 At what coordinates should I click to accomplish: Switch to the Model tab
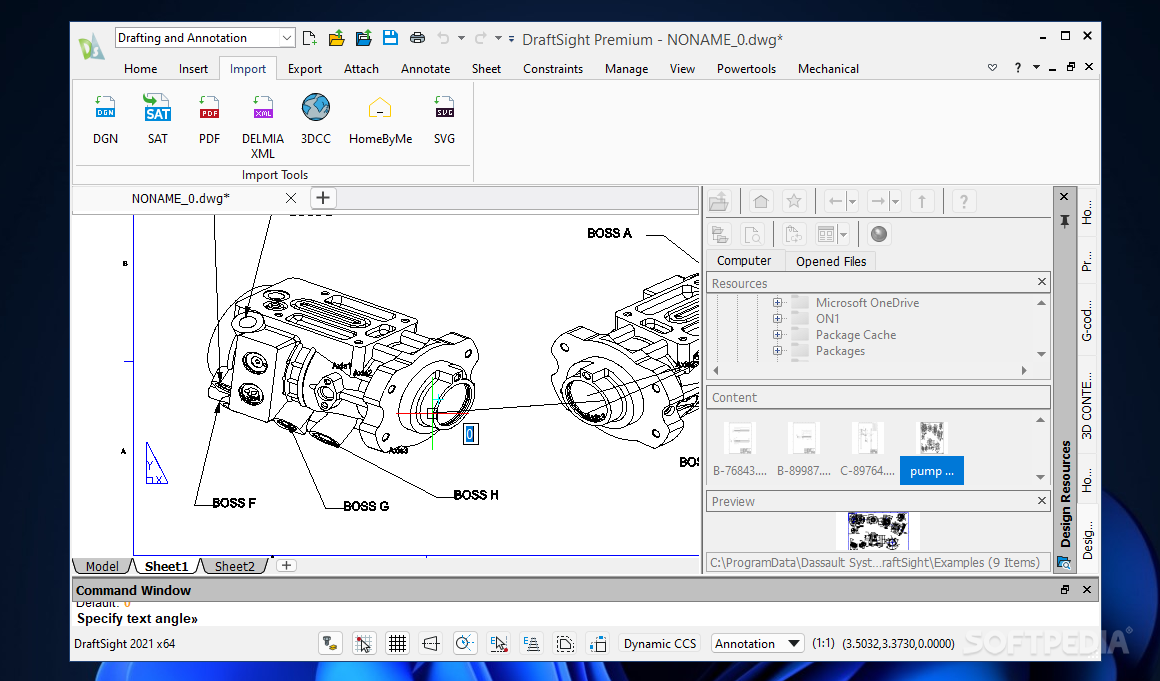pos(102,566)
